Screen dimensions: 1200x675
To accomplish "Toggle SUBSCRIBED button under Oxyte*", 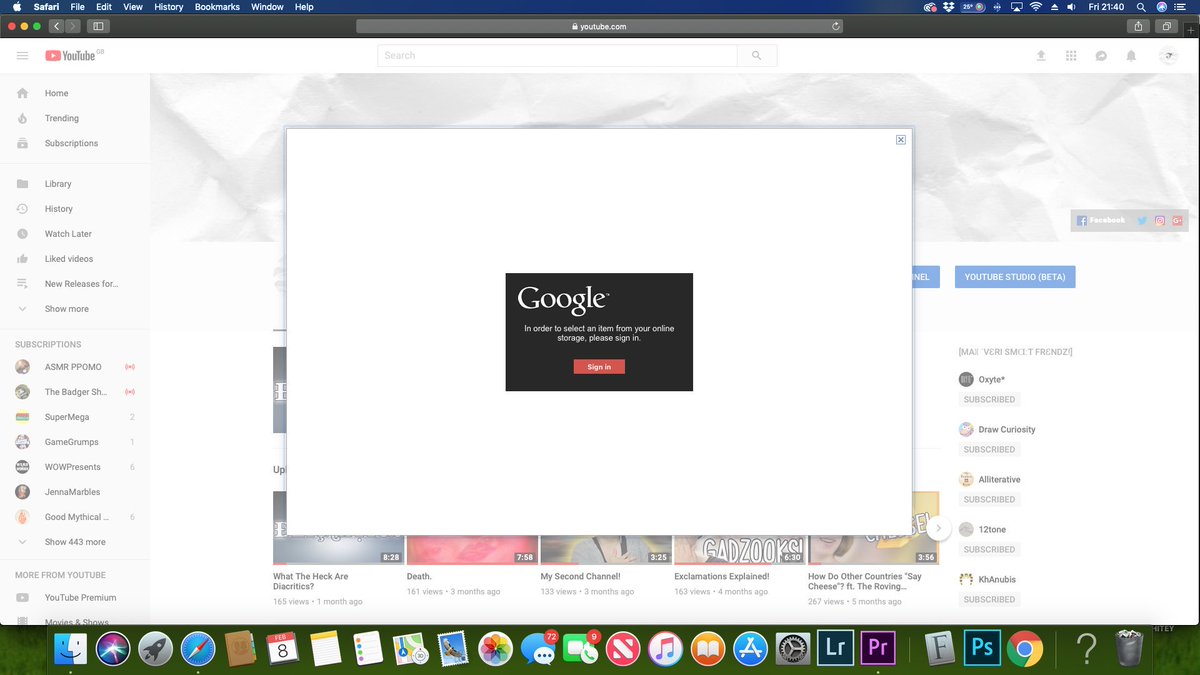I will 989,400.
